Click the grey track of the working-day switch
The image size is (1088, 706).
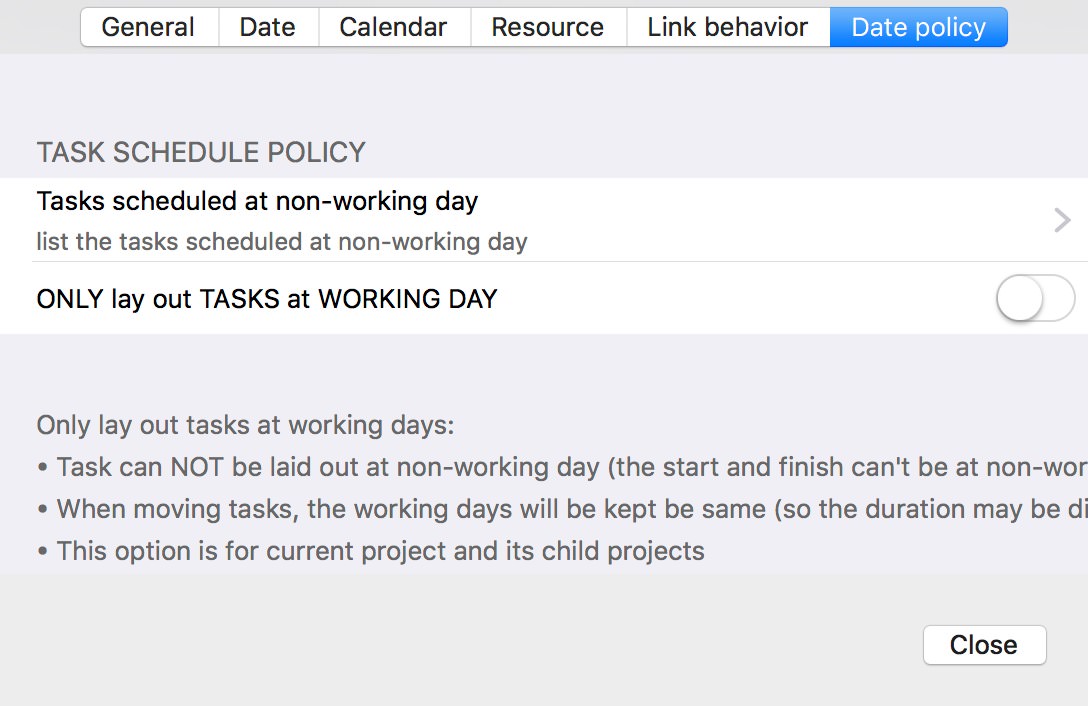(1057, 299)
